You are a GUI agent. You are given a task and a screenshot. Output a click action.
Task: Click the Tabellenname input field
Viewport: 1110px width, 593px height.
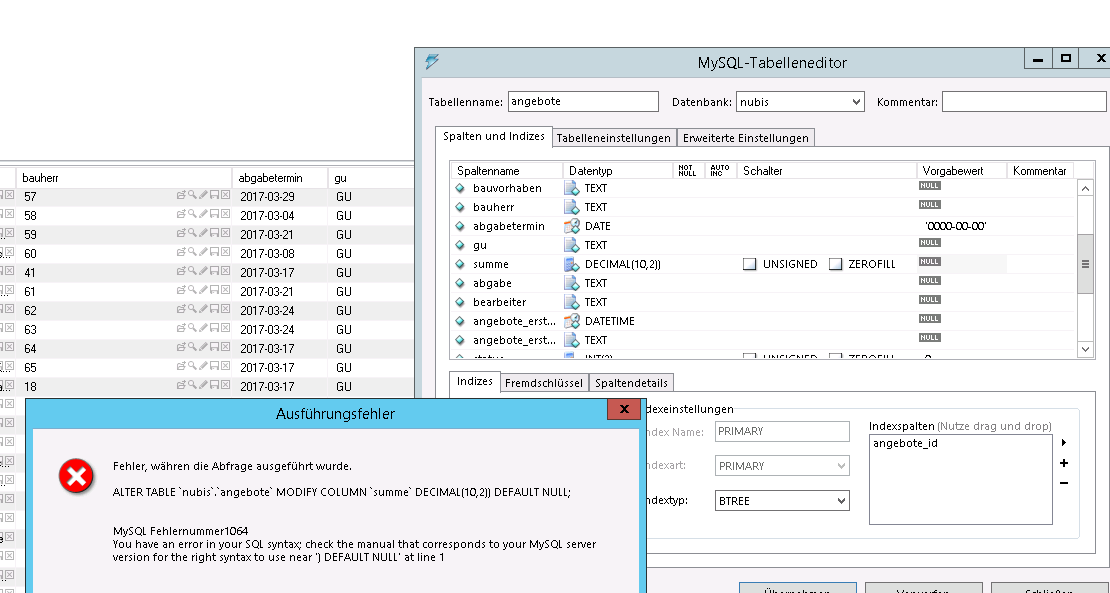pos(583,102)
